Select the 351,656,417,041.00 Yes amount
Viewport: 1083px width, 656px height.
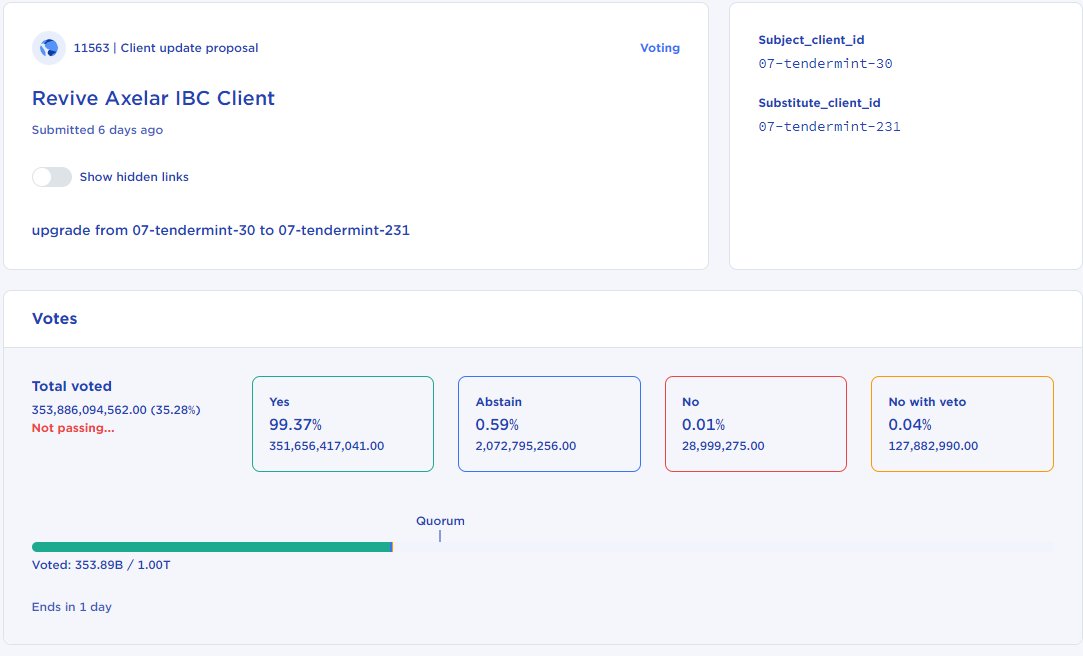coord(327,446)
